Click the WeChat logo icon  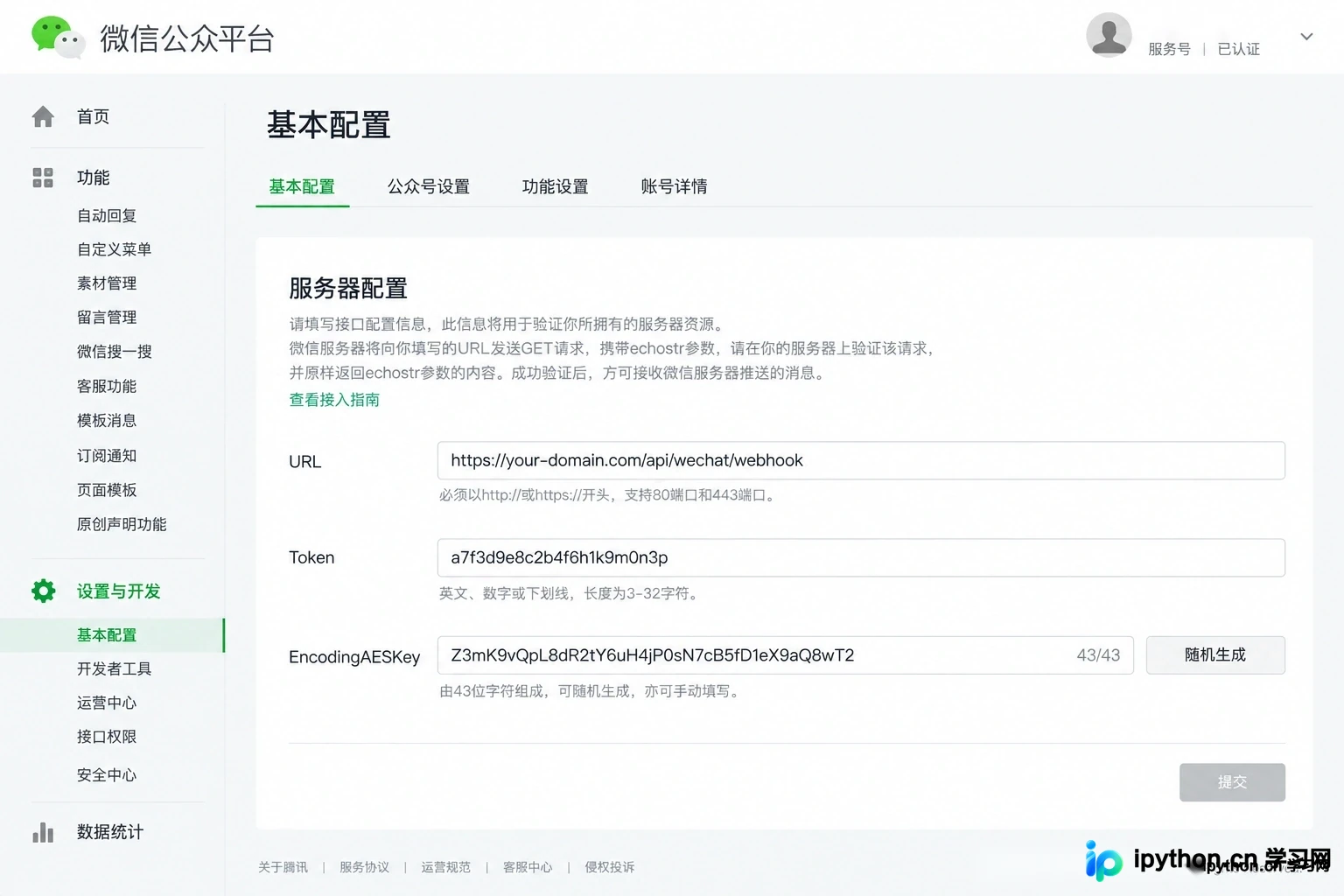[58, 38]
